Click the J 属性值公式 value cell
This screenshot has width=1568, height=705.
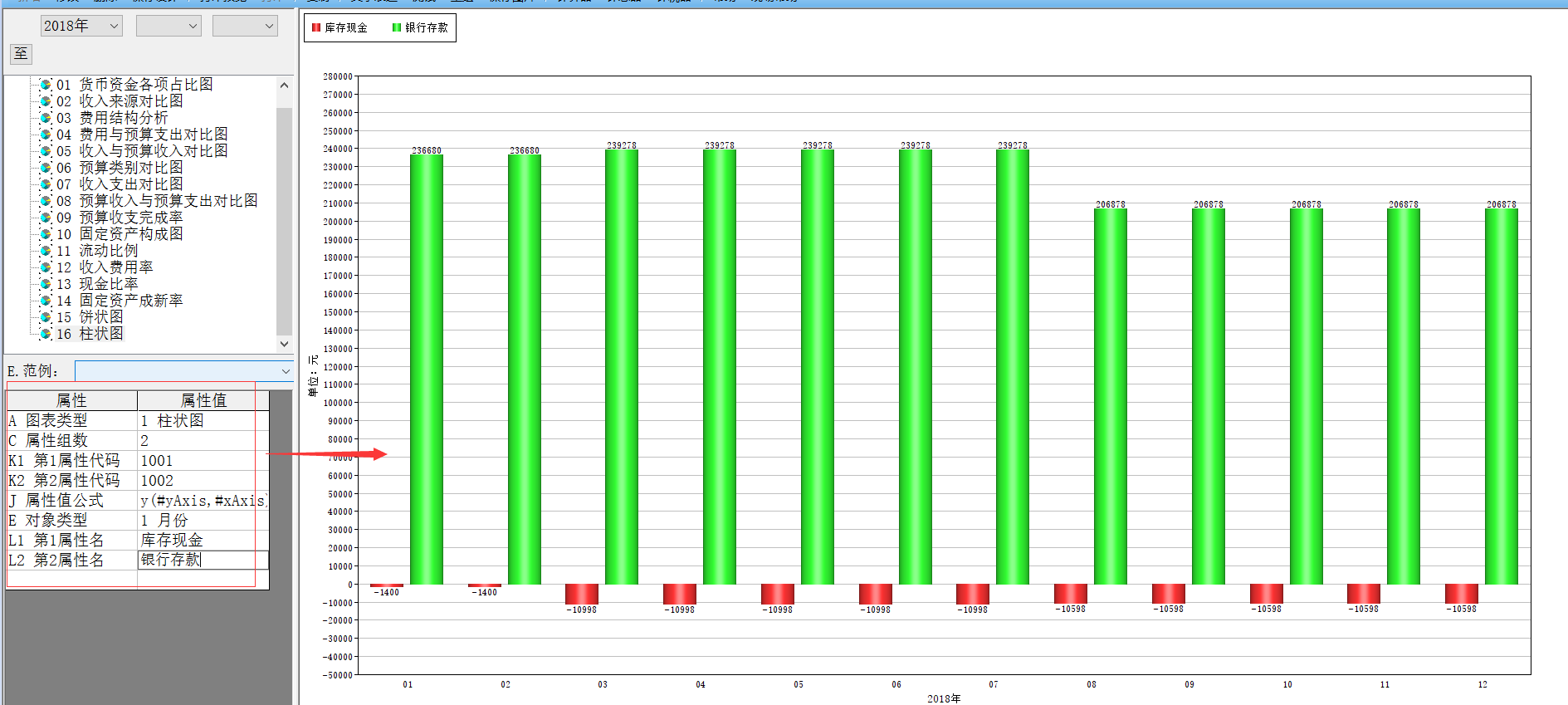[203, 500]
